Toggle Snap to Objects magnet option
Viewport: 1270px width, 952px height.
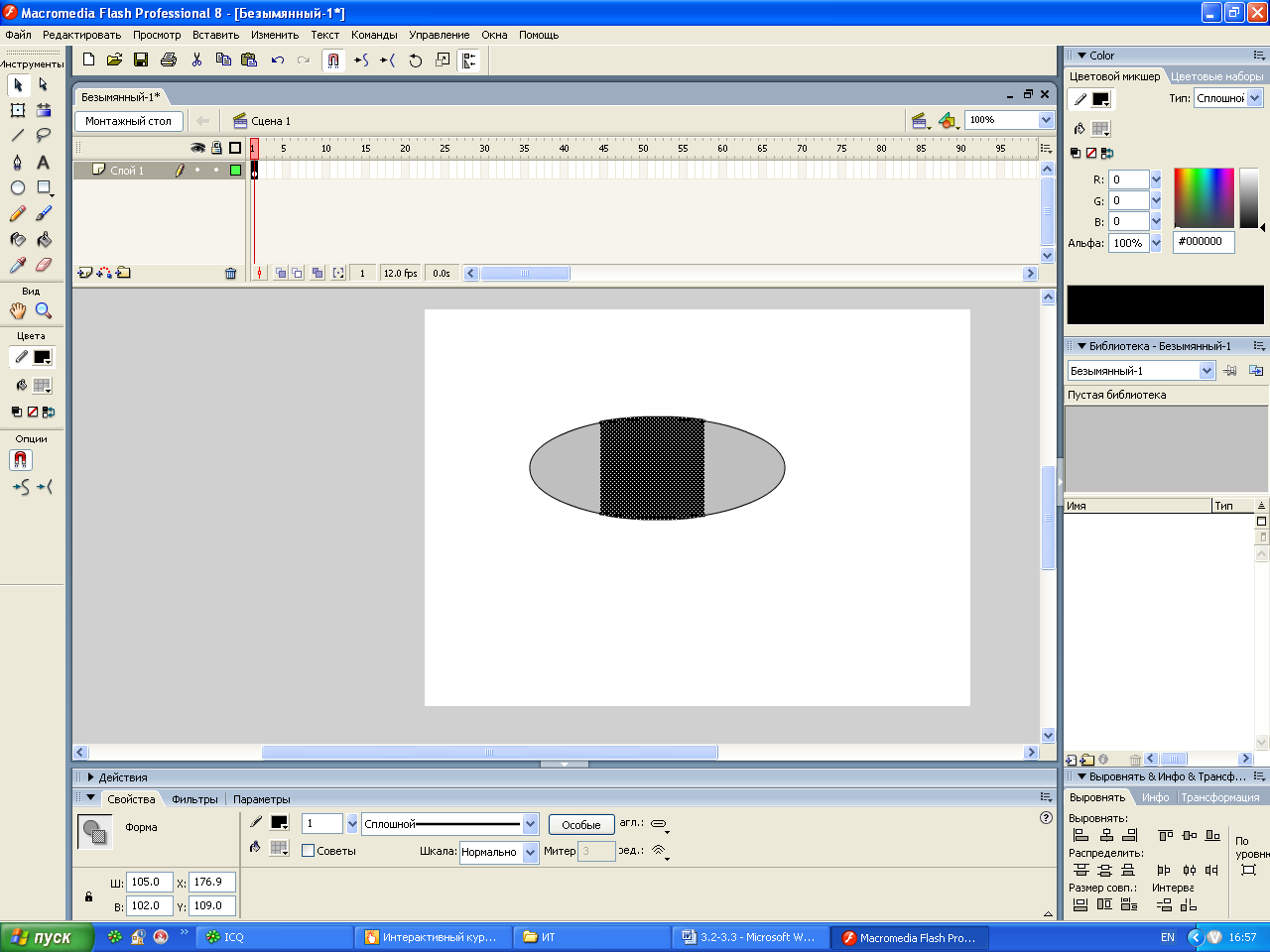[21, 460]
